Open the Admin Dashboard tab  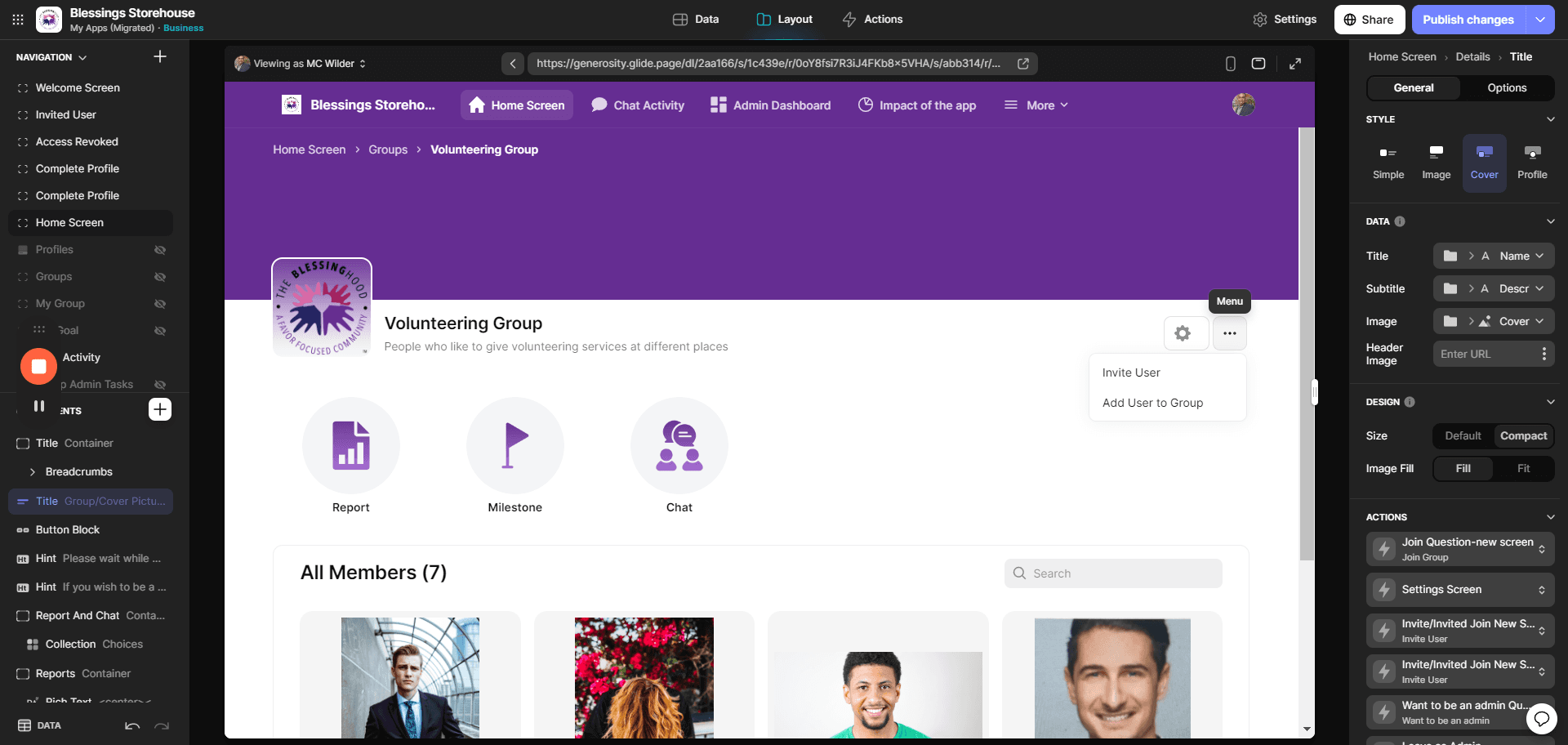[x=770, y=105]
